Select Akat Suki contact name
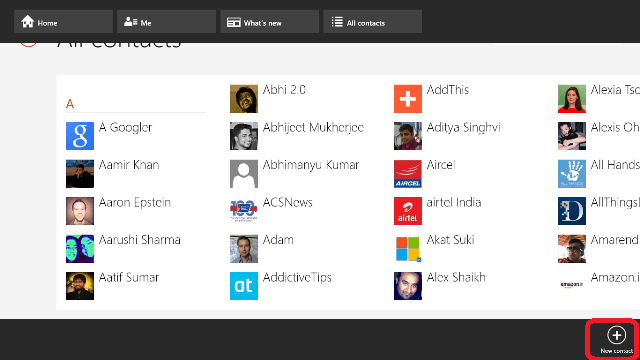This screenshot has width=640, height=360. [451, 240]
